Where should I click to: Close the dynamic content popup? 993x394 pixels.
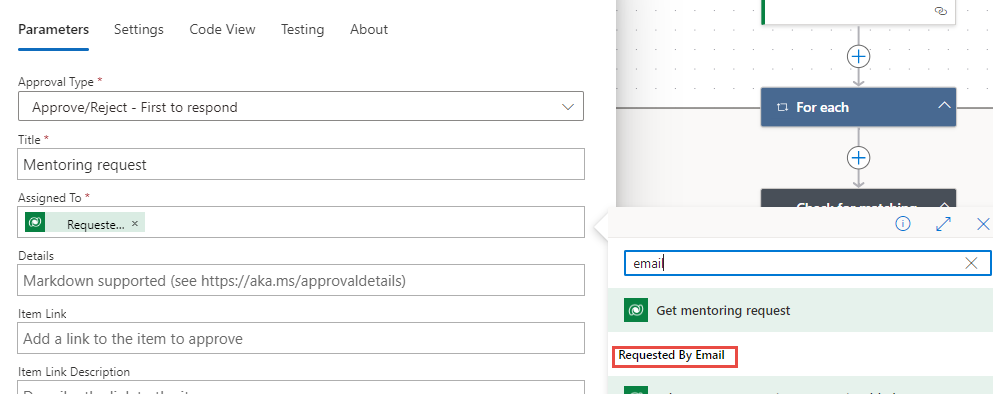pos(983,224)
